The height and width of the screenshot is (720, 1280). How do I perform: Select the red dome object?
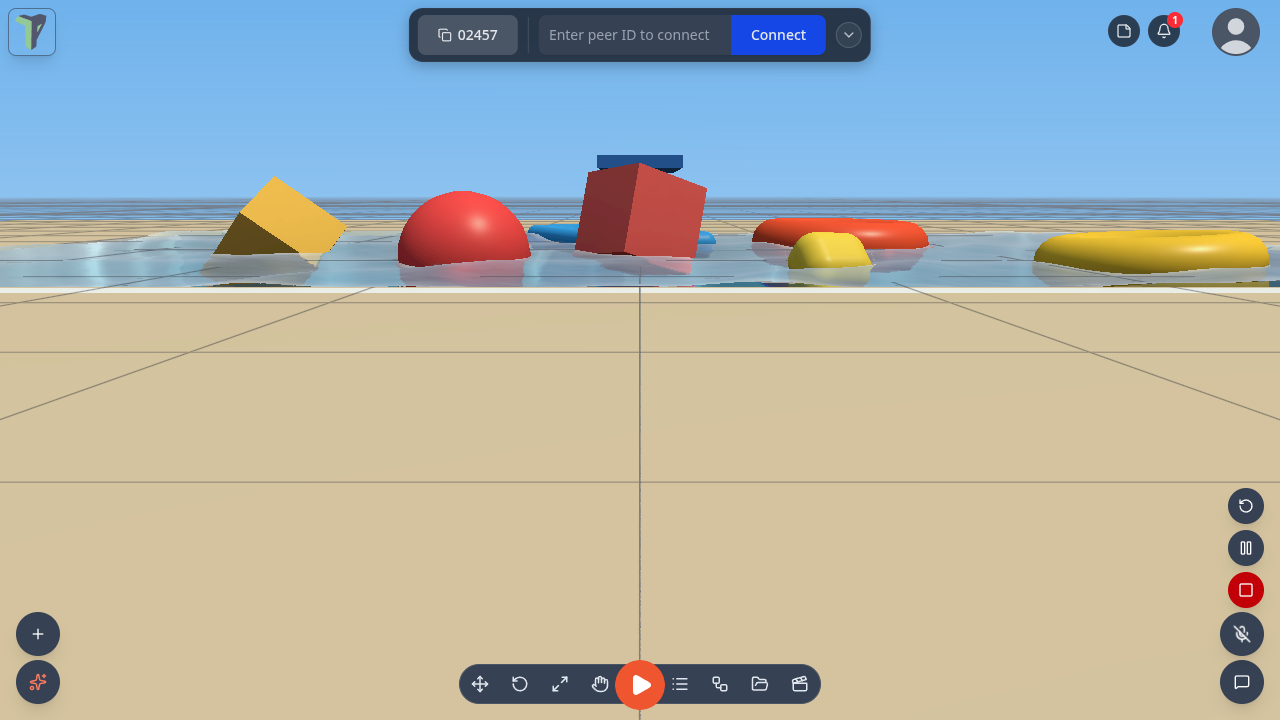coord(463,229)
